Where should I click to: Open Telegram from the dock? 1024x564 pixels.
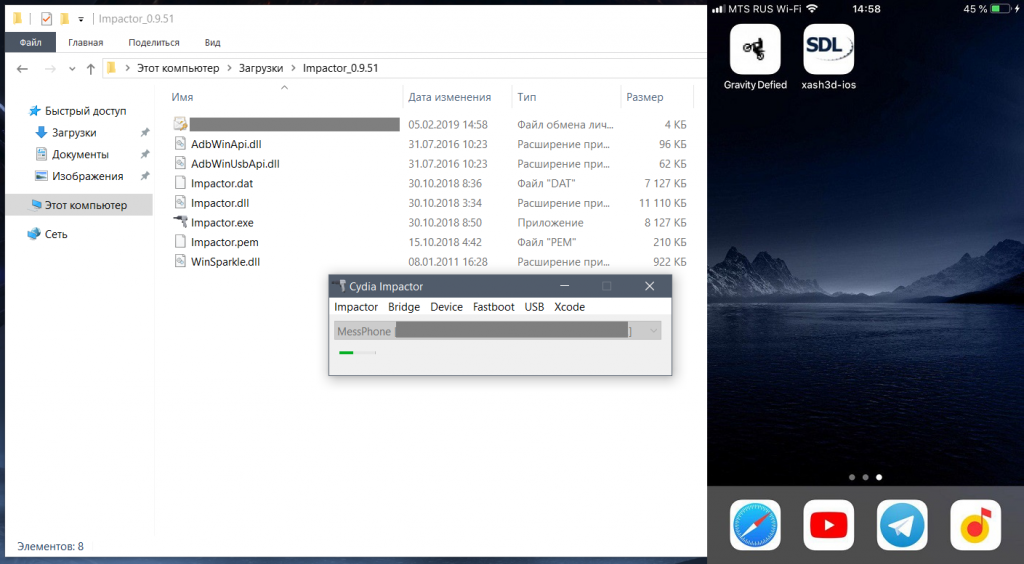tap(902, 524)
